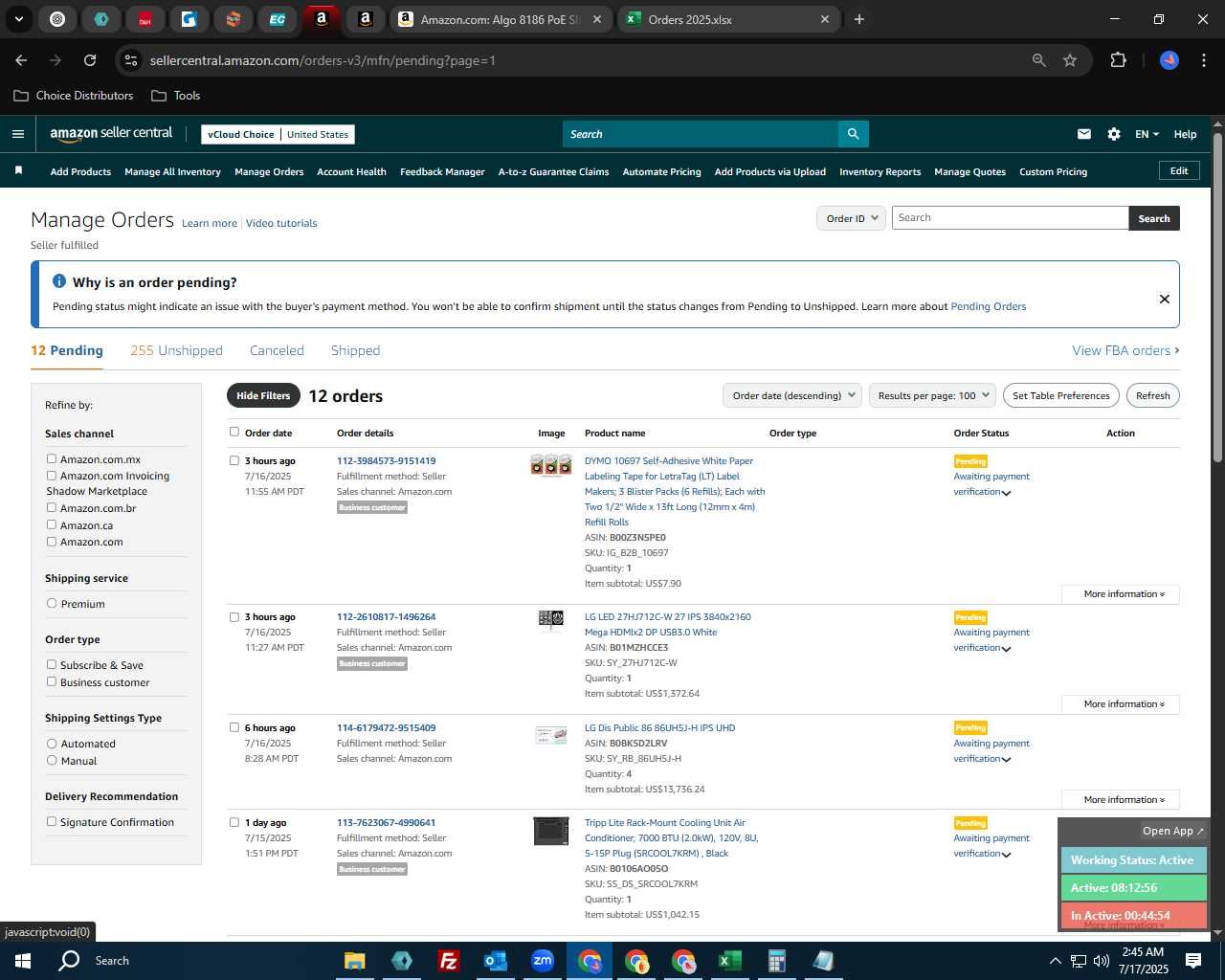The width and height of the screenshot is (1225, 980).
Task: Go back with browser back arrow
Action: pos(21,60)
